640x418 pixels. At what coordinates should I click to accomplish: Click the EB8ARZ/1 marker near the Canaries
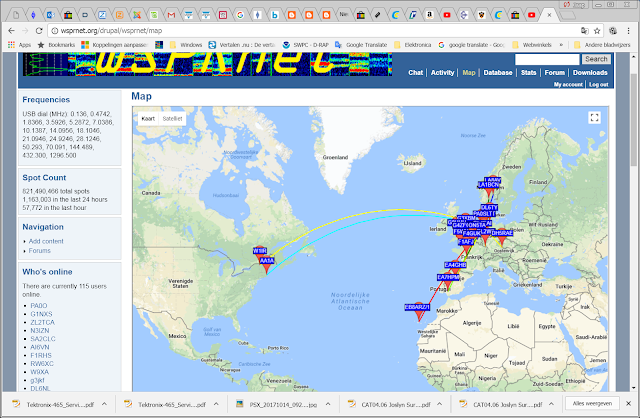(417, 307)
